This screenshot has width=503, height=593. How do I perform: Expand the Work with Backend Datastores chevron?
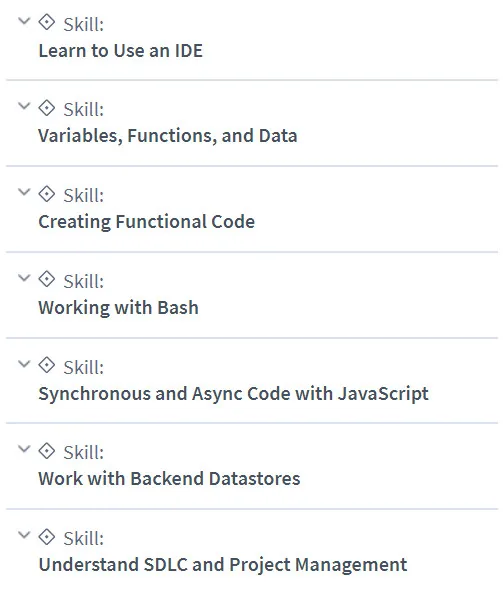pos(24,449)
